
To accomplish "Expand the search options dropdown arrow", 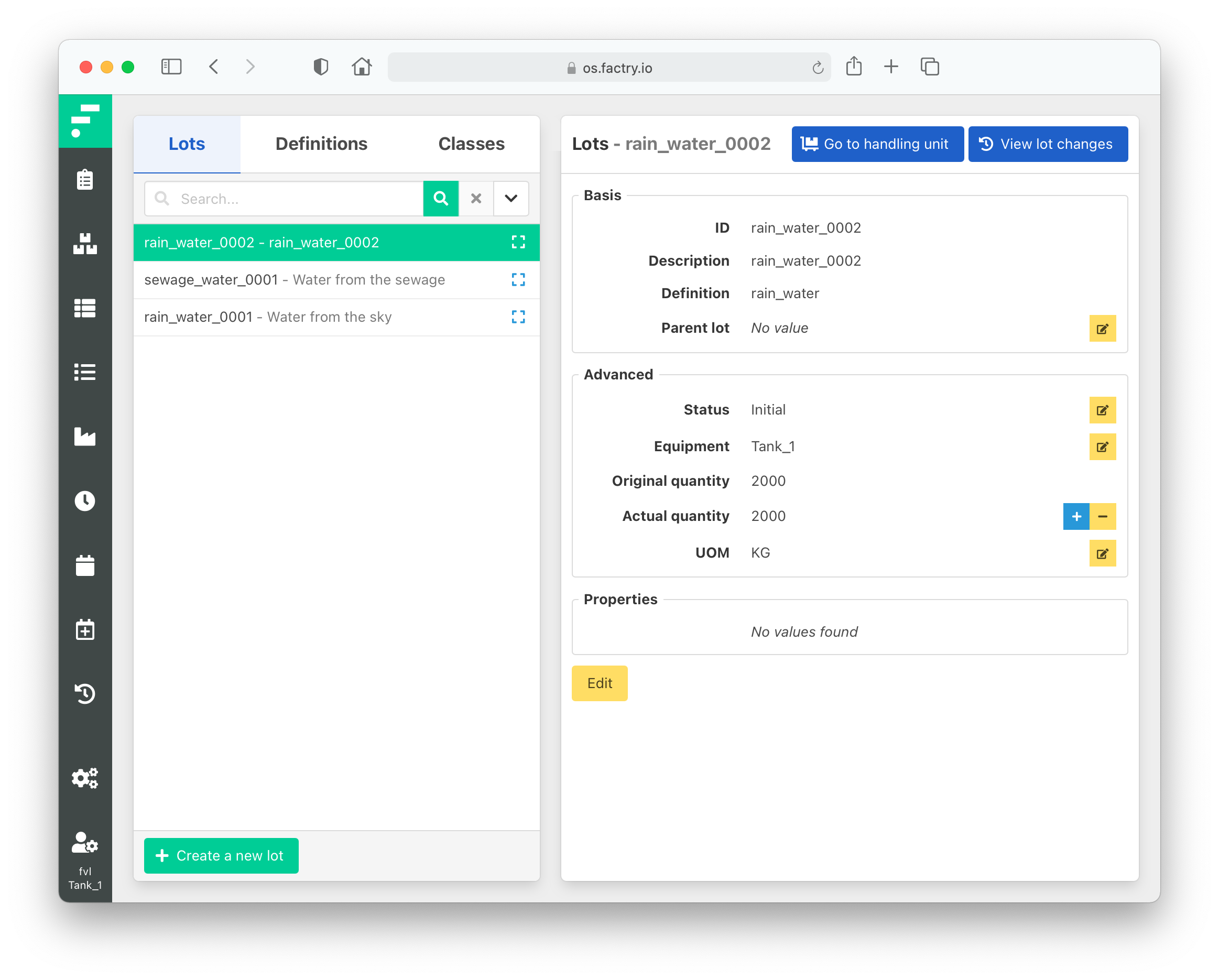I will coord(510,199).
